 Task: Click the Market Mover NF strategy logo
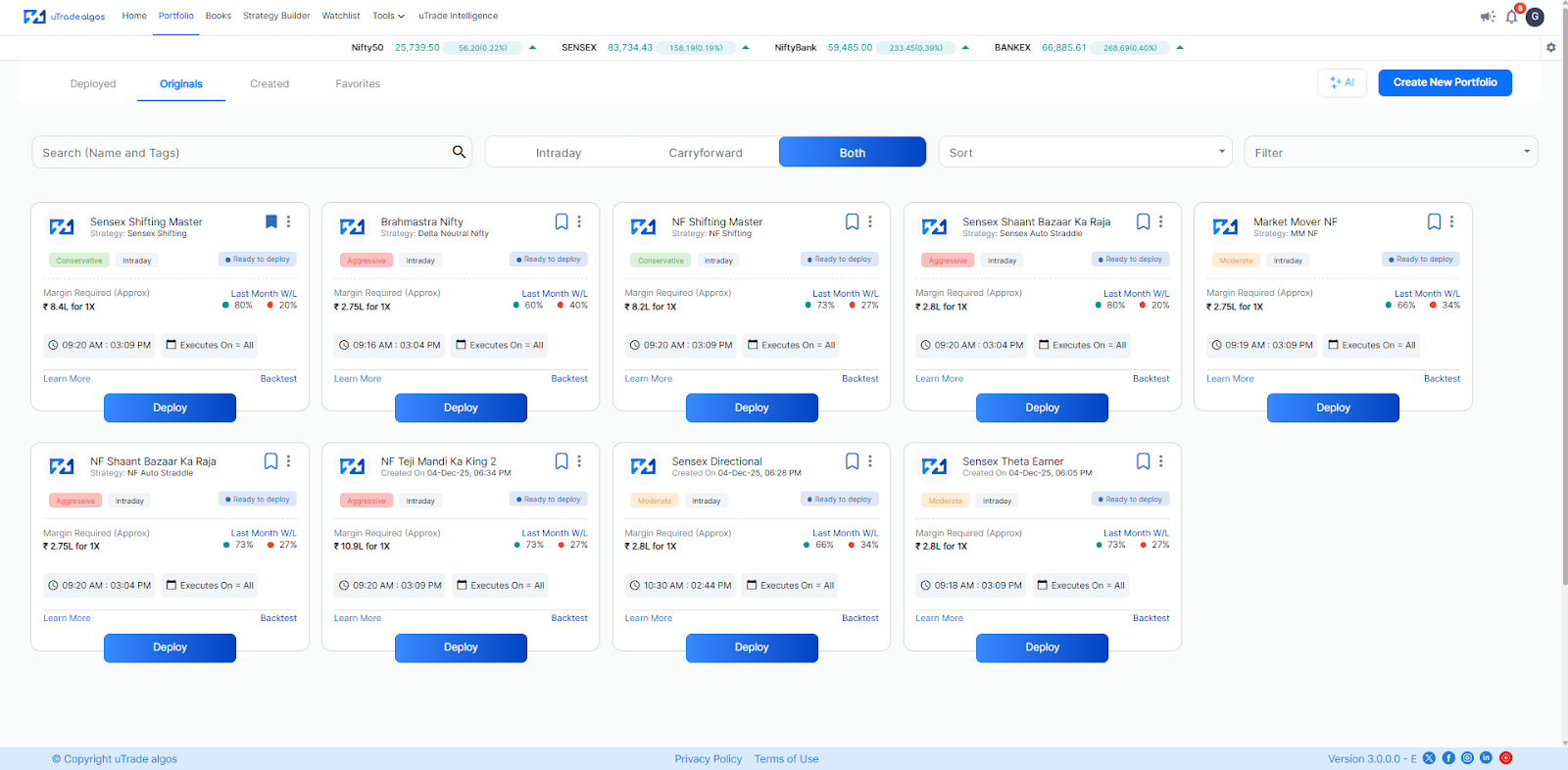click(1225, 227)
